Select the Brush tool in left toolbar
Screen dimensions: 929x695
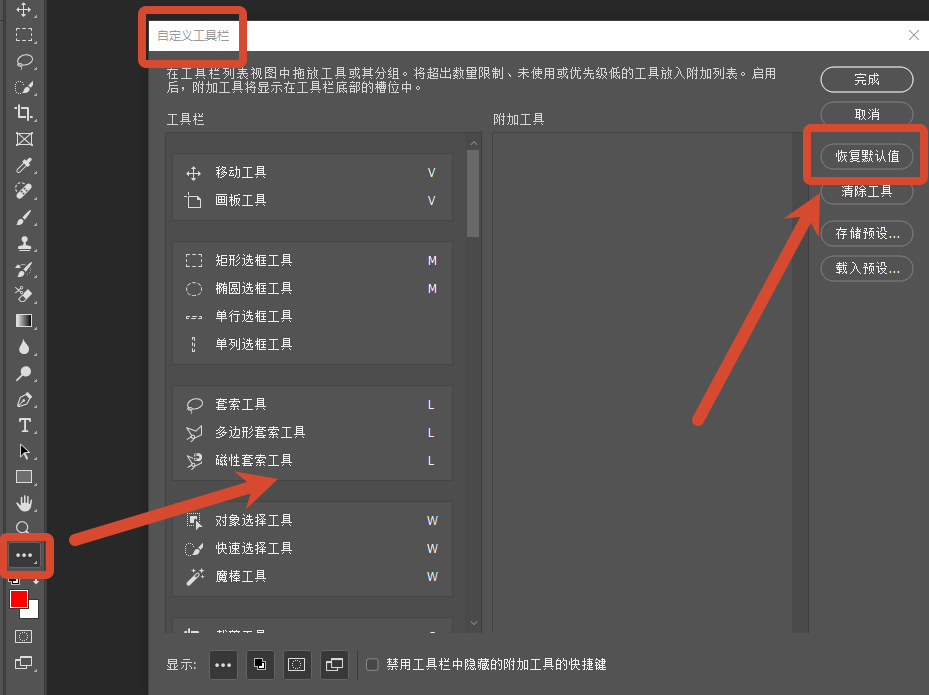(x=24, y=217)
